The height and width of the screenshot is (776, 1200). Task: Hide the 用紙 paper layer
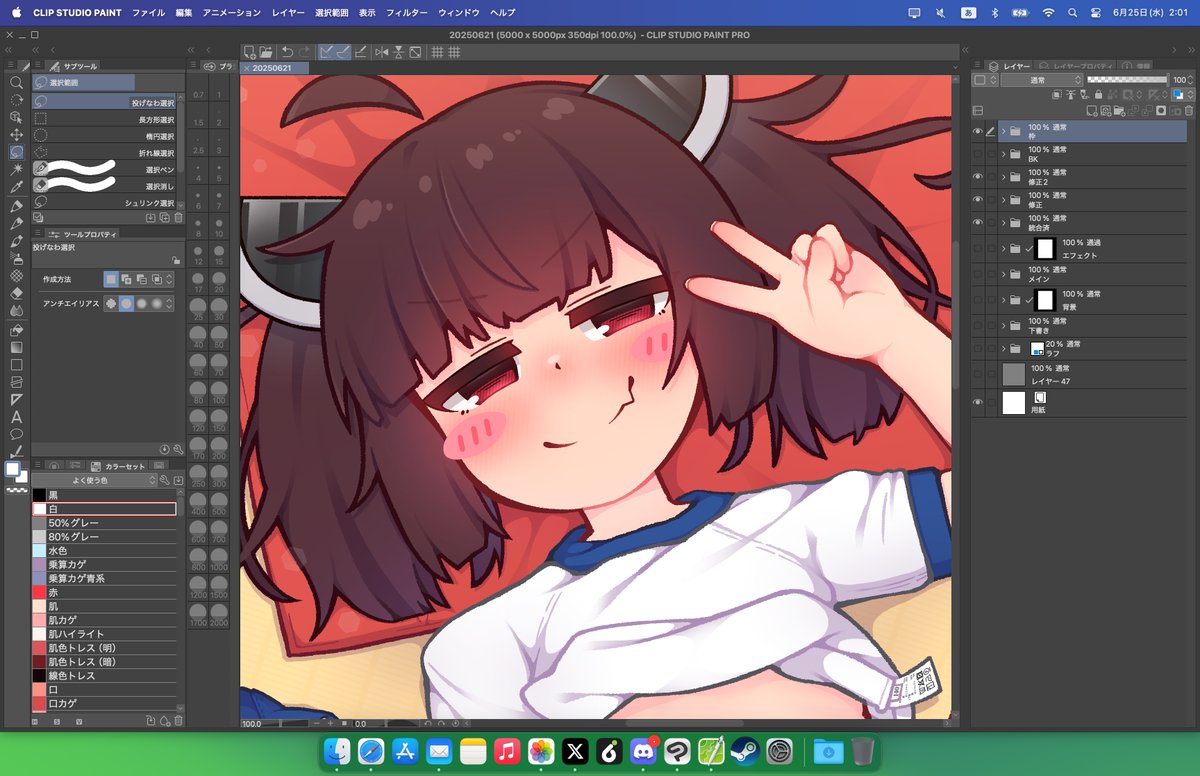(978, 403)
